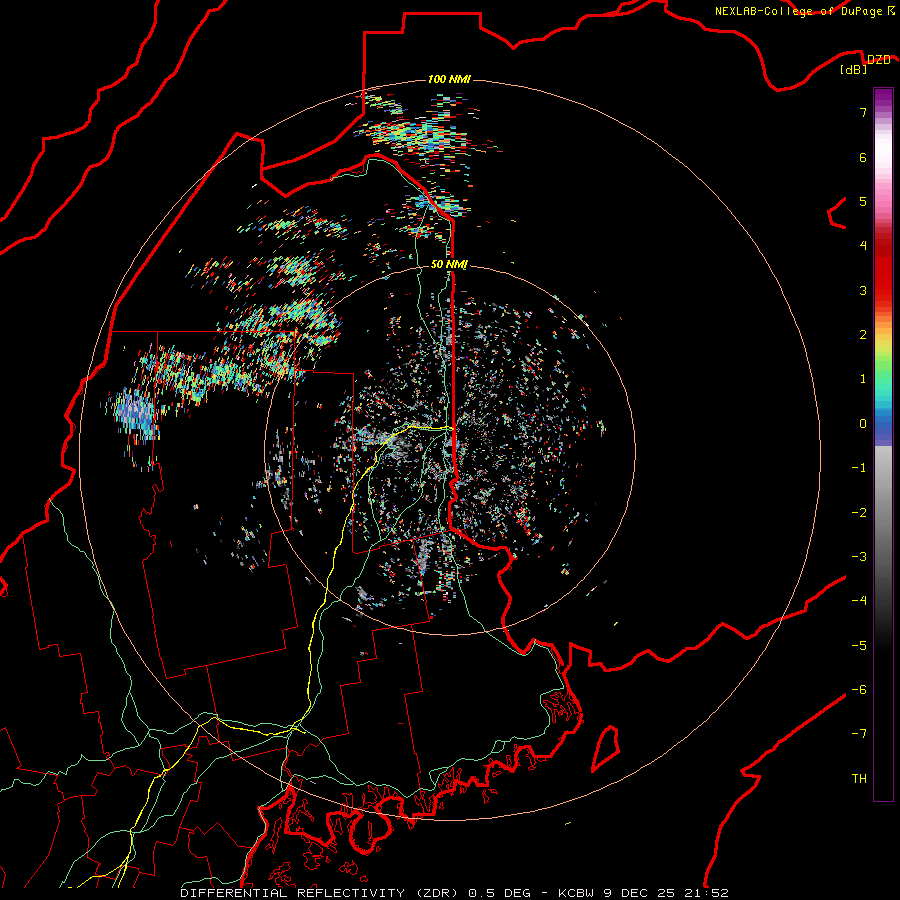Click the Differential Reflectivity product caption
900x900 pixels.
point(454,893)
